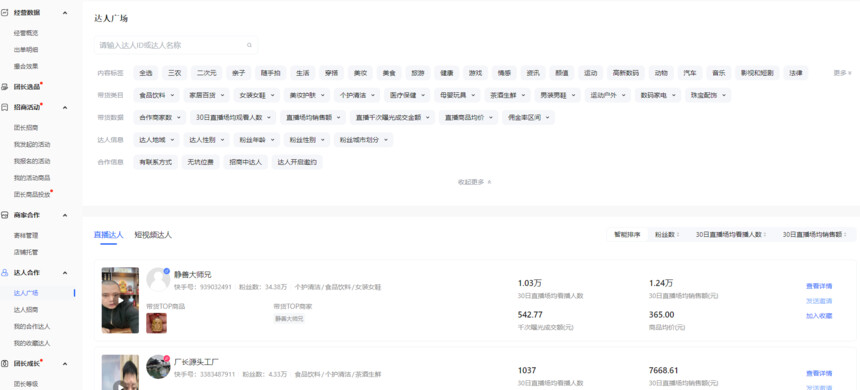Sort by 30日直播场均观看人数
Screen dimensions: 860x390
pyautogui.click(x=731, y=234)
